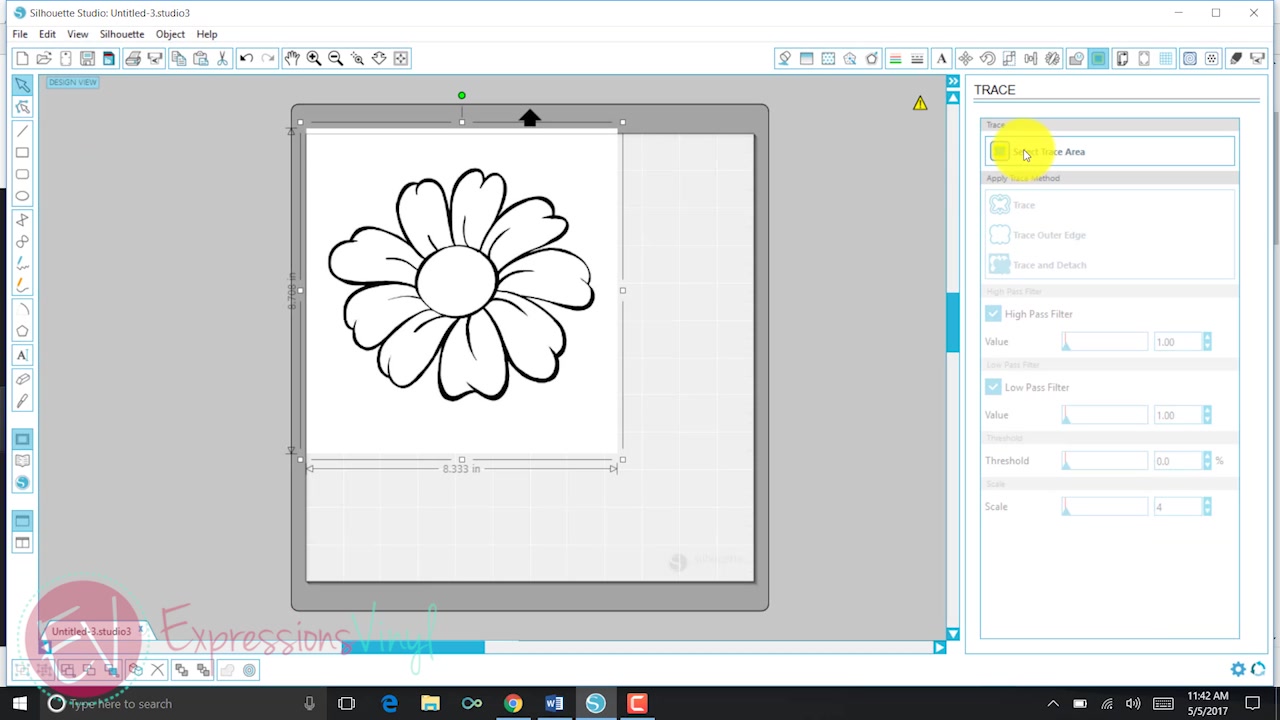
Task: Open the Edit menu
Action: coord(47,34)
